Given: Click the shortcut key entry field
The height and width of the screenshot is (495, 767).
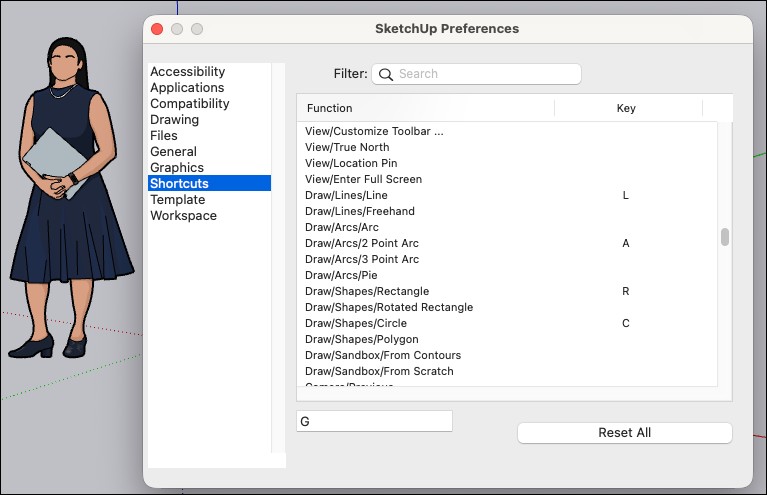Looking at the screenshot, I should click(375, 421).
